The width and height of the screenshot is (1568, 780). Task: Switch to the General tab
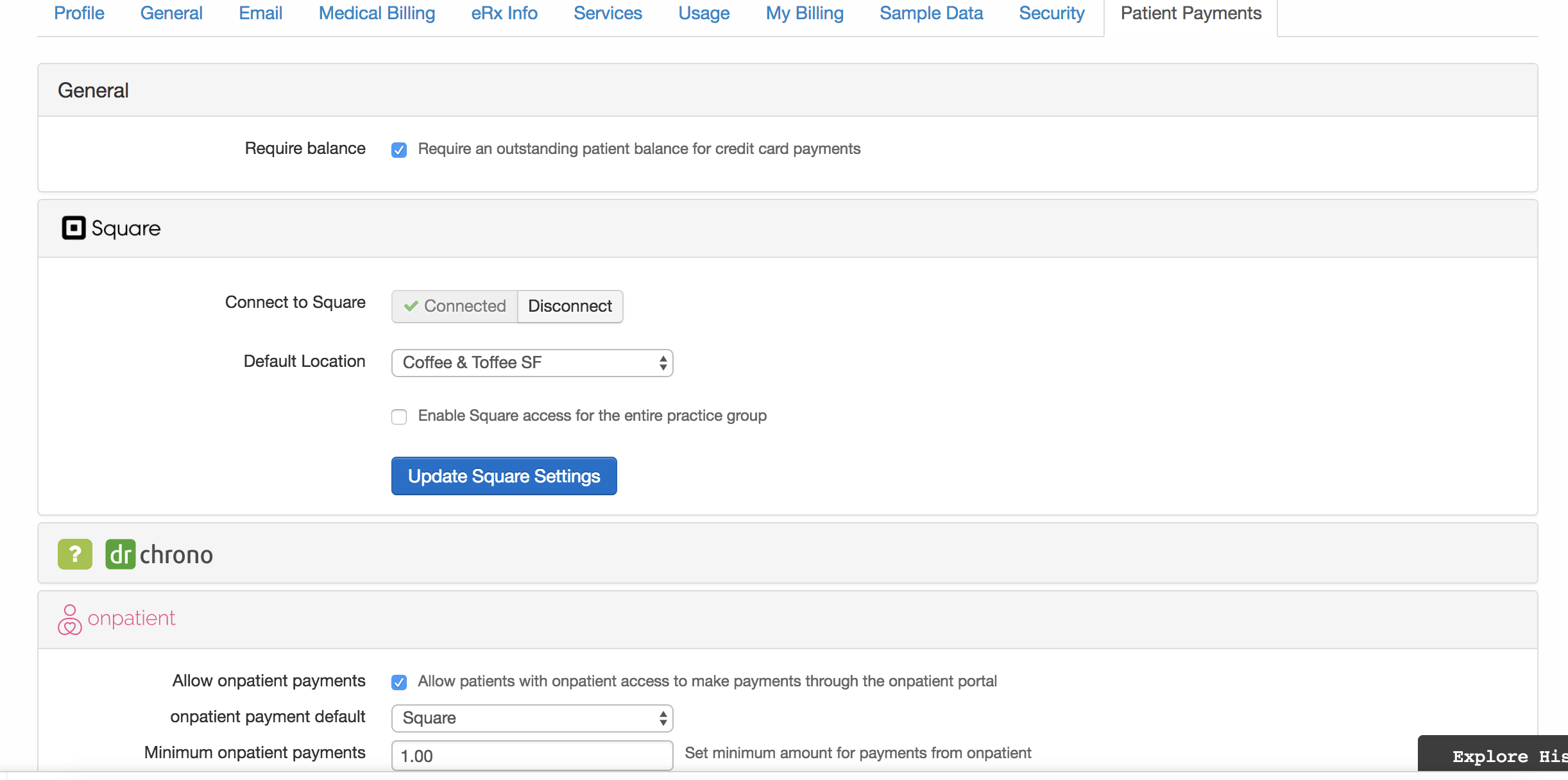click(171, 13)
